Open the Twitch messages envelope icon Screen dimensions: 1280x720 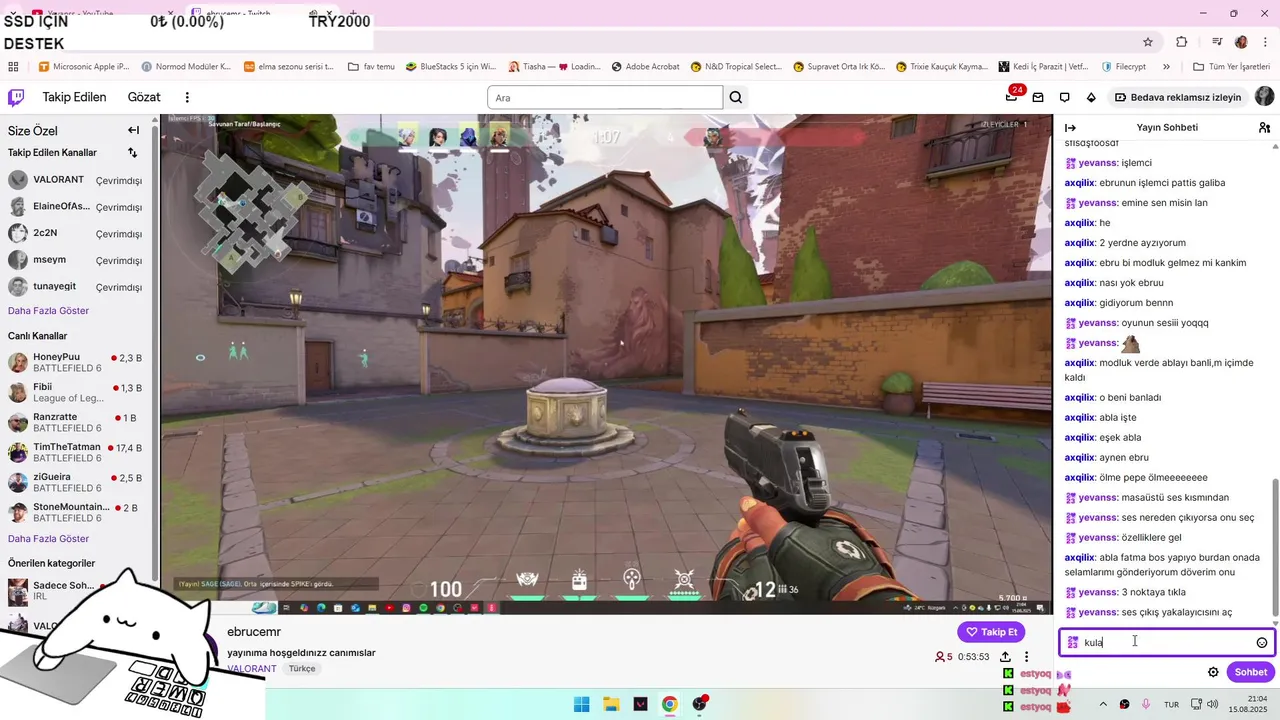coord(1038,97)
